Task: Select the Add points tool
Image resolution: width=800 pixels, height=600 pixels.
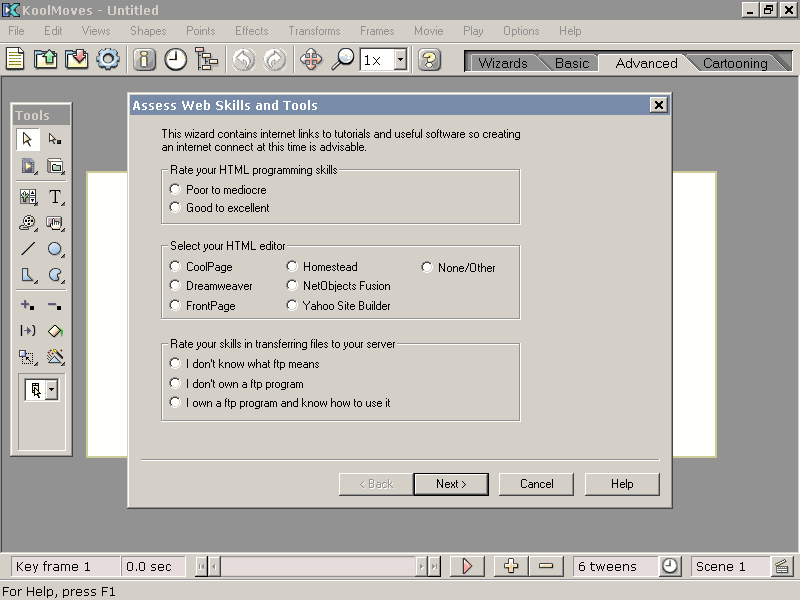Action: (28, 306)
